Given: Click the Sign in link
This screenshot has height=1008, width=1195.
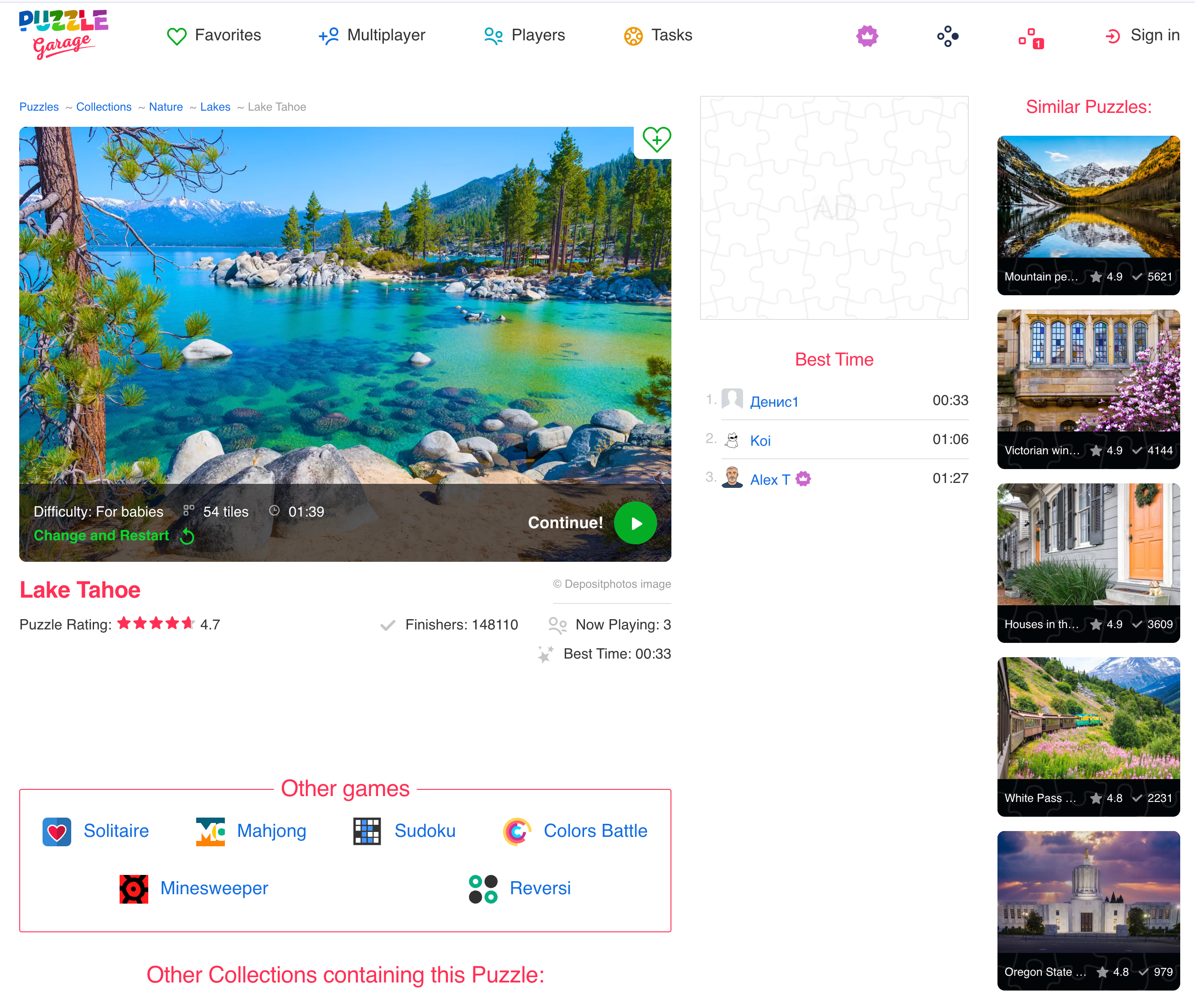Looking at the screenshot, I should 1143,35.
